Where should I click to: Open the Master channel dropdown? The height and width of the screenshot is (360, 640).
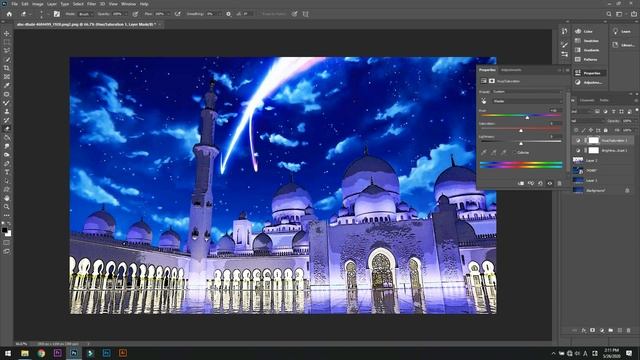click(527, 101)
